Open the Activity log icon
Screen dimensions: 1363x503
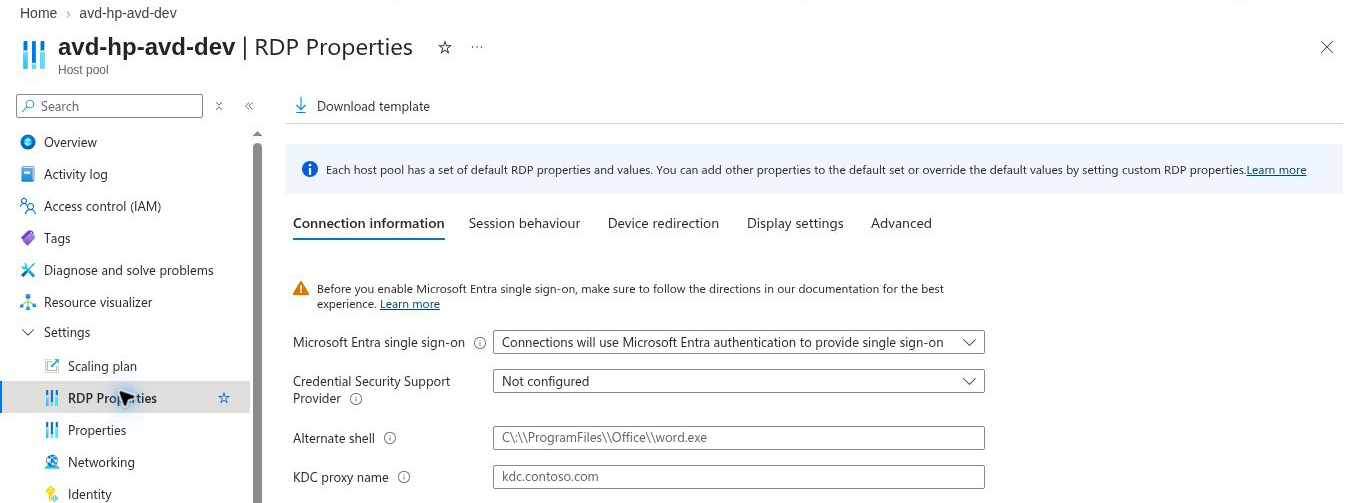coord(28,174)
